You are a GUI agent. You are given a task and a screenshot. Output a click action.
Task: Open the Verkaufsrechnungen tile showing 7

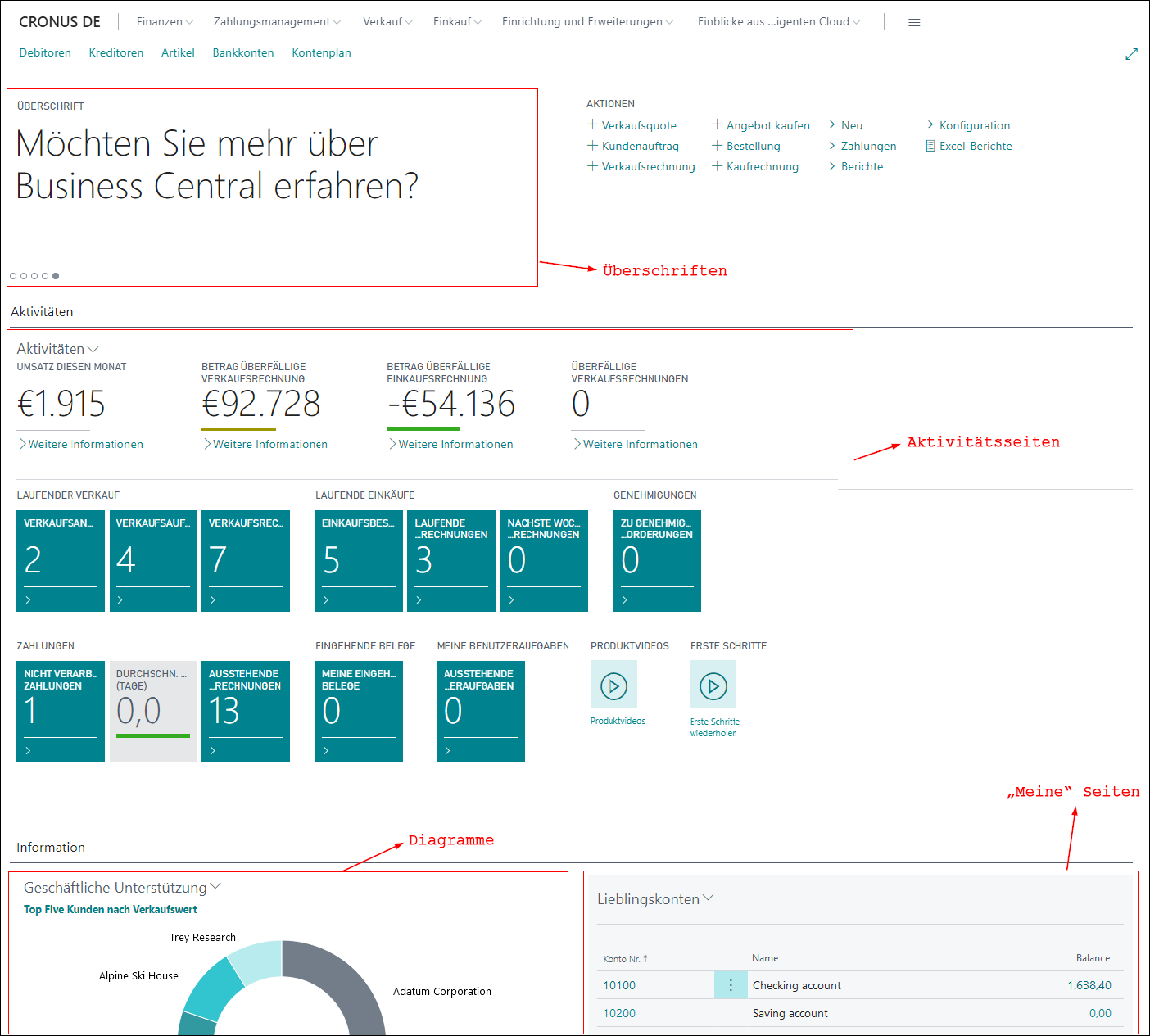(246, 561)
